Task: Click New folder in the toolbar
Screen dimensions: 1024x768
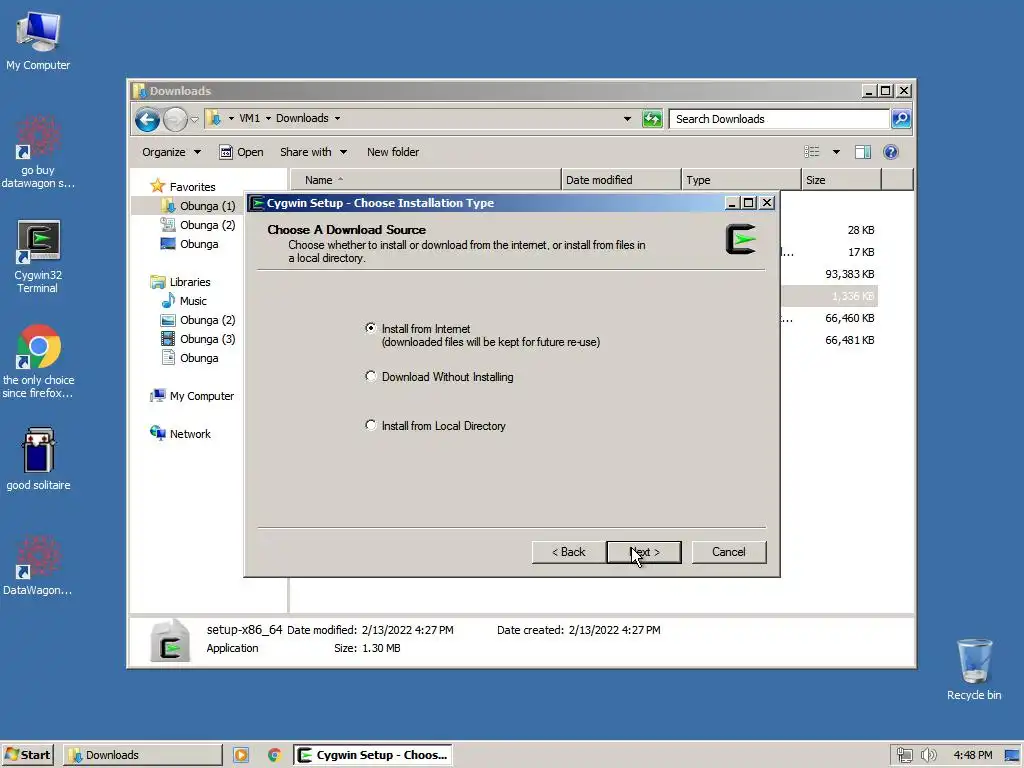Action: coord(392,152)
